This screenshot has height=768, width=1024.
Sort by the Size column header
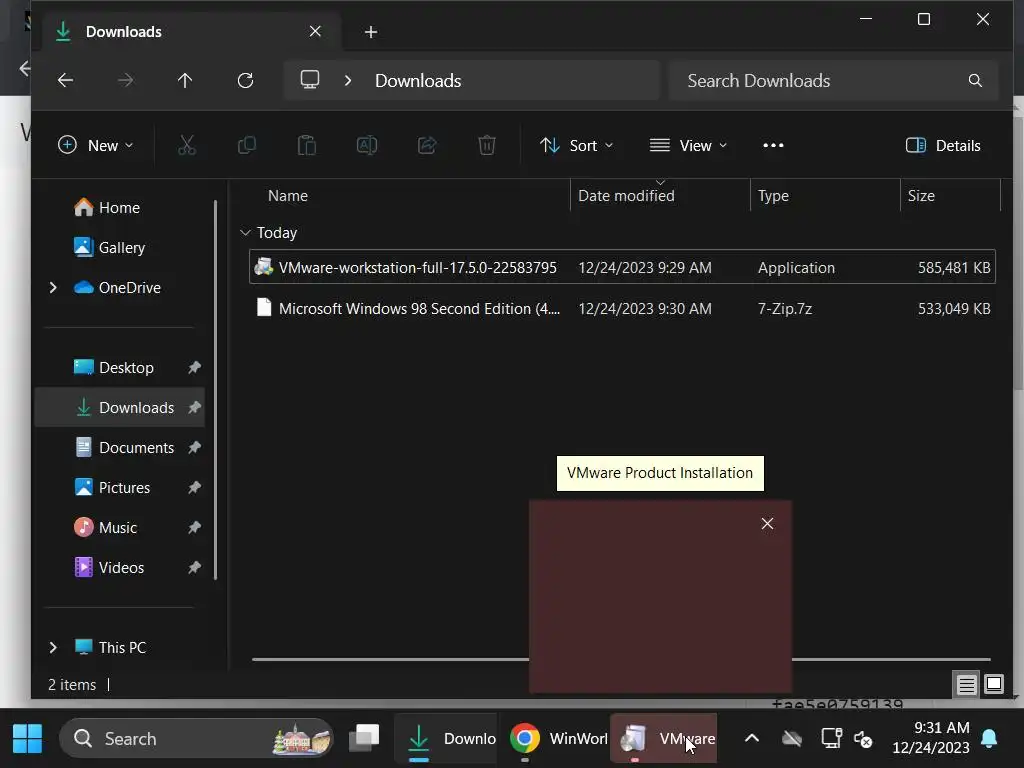tap(921, 195)
